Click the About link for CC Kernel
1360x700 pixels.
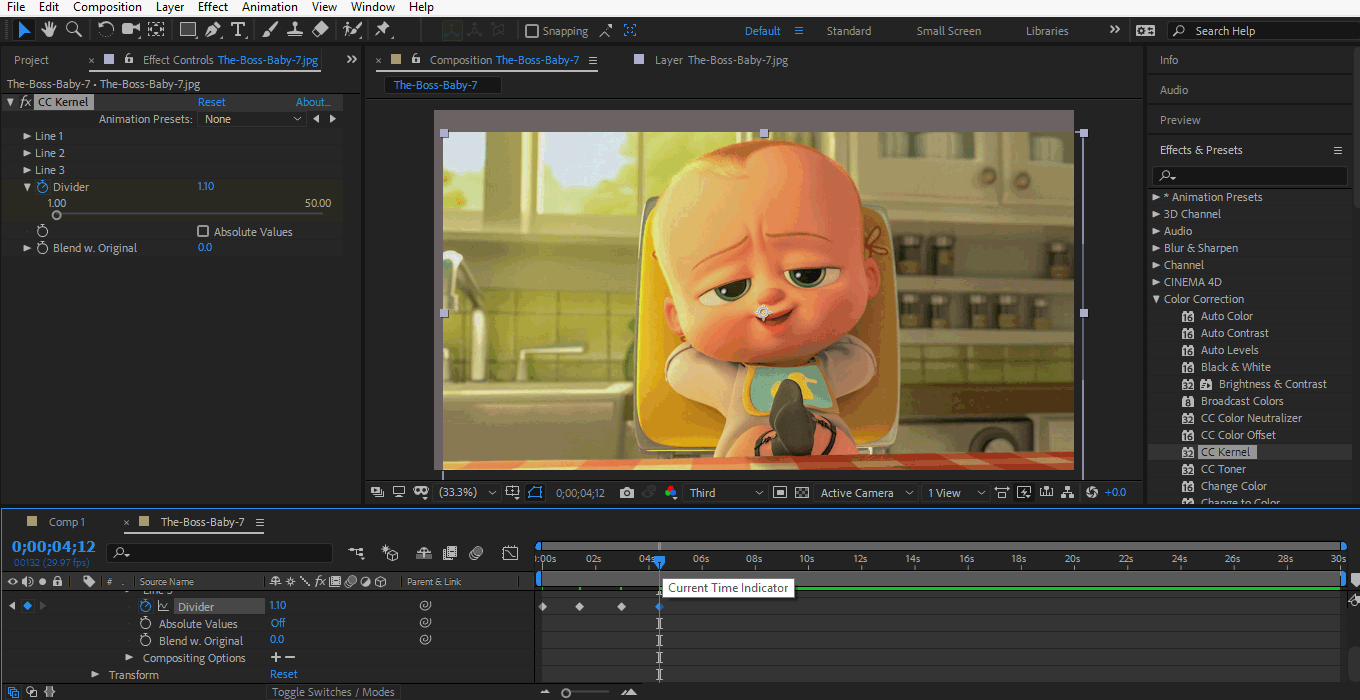[313, 101]
